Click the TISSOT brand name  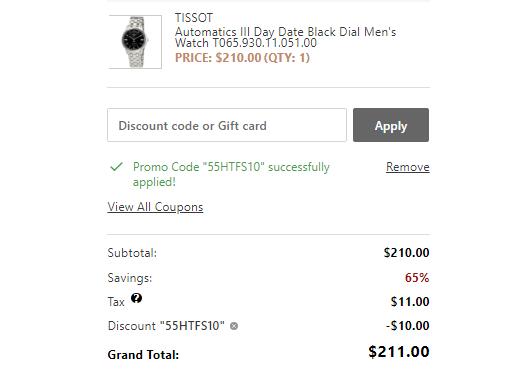(x=194, y=18)
